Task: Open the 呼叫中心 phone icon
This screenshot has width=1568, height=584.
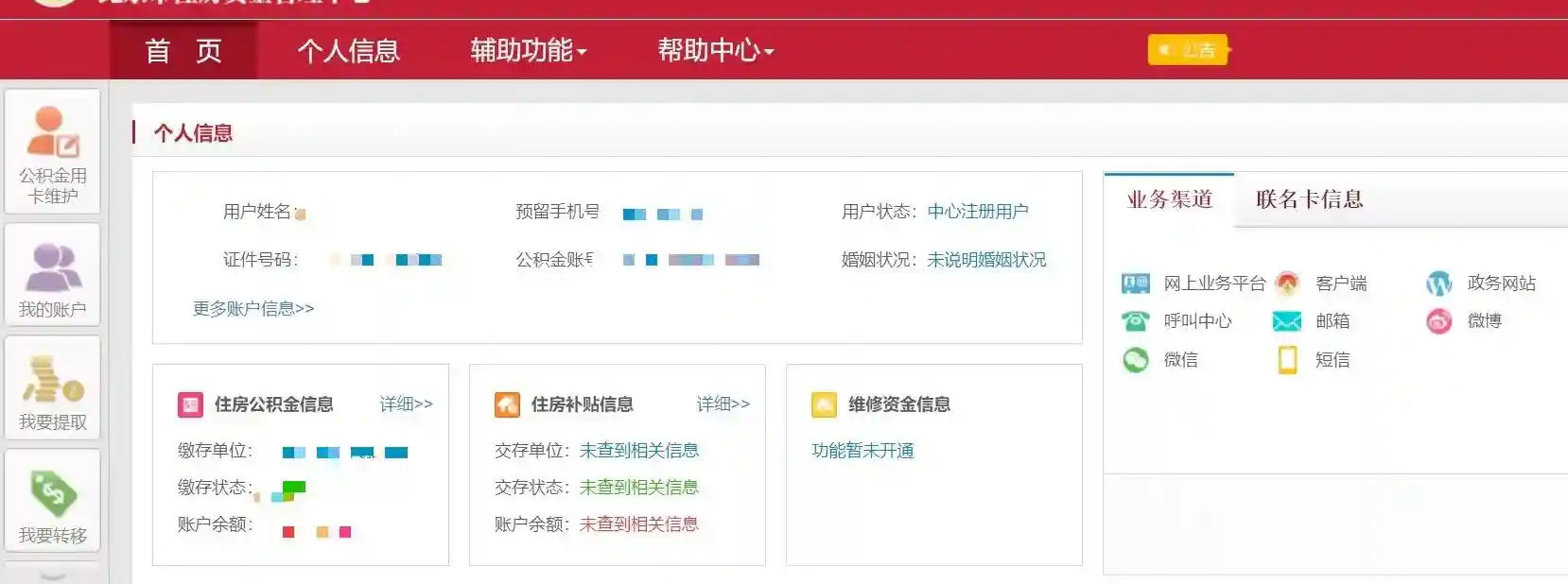Action: tap(1135, 321)
